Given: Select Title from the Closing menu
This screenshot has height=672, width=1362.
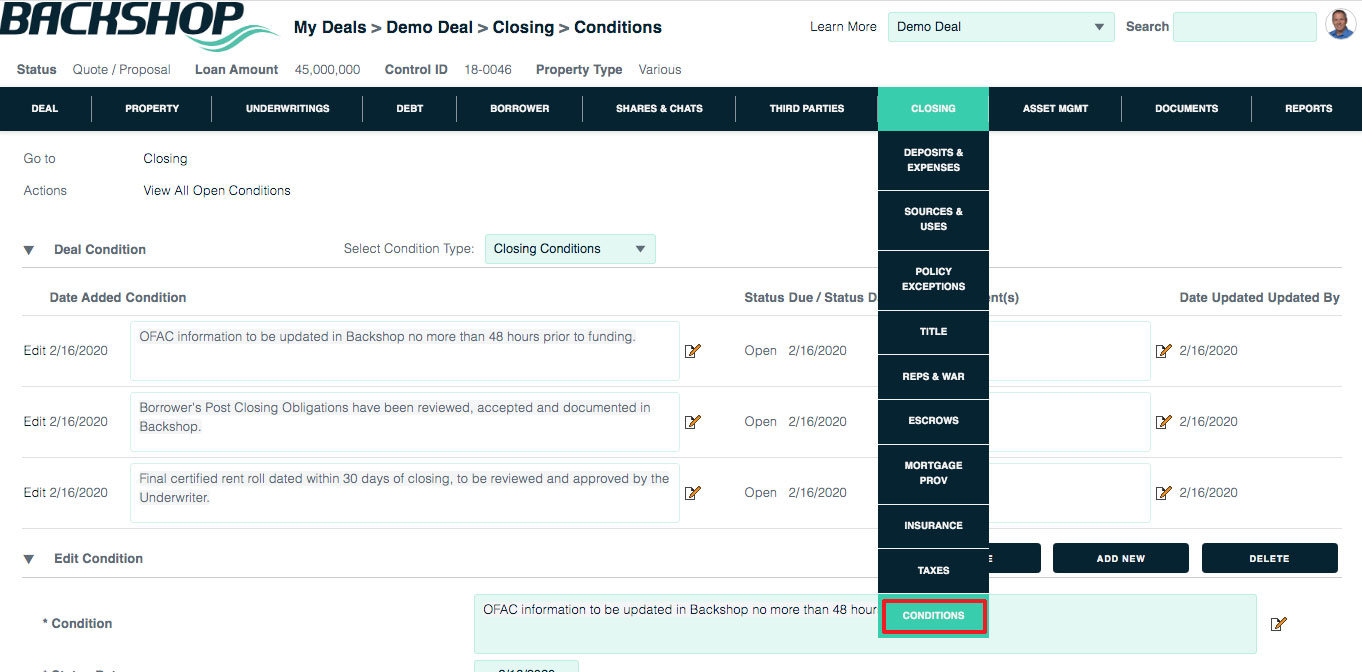Looking at the screenshot, I should tap(933, 332).
